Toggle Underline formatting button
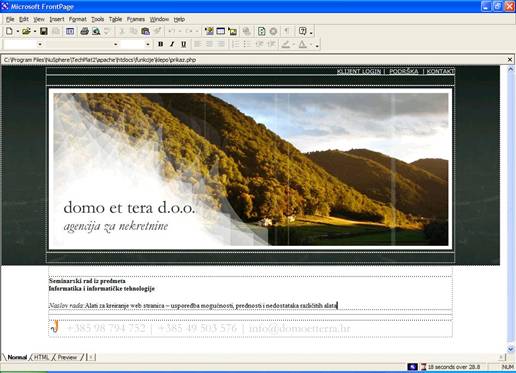 click(183, 44)
